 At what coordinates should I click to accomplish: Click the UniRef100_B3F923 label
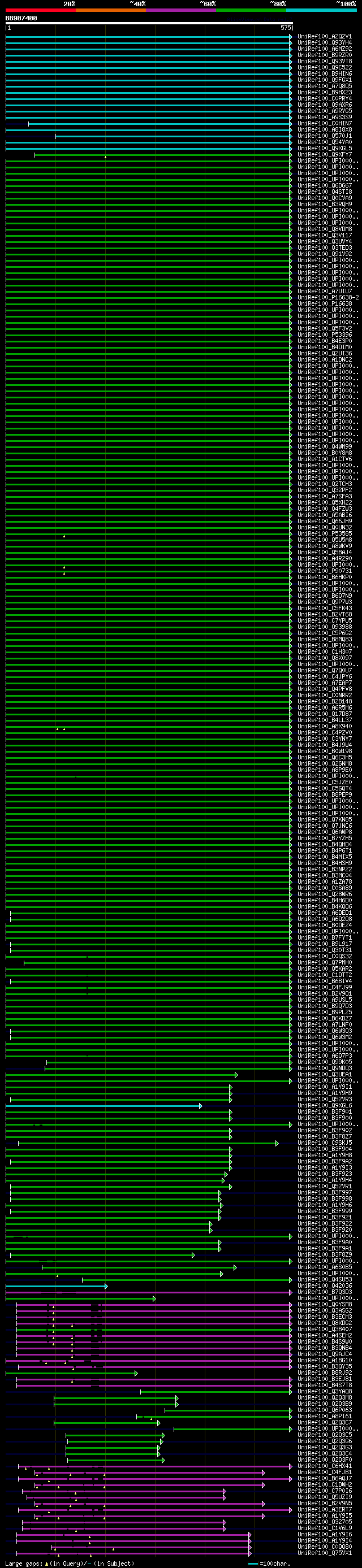[x=324, y=1174]
